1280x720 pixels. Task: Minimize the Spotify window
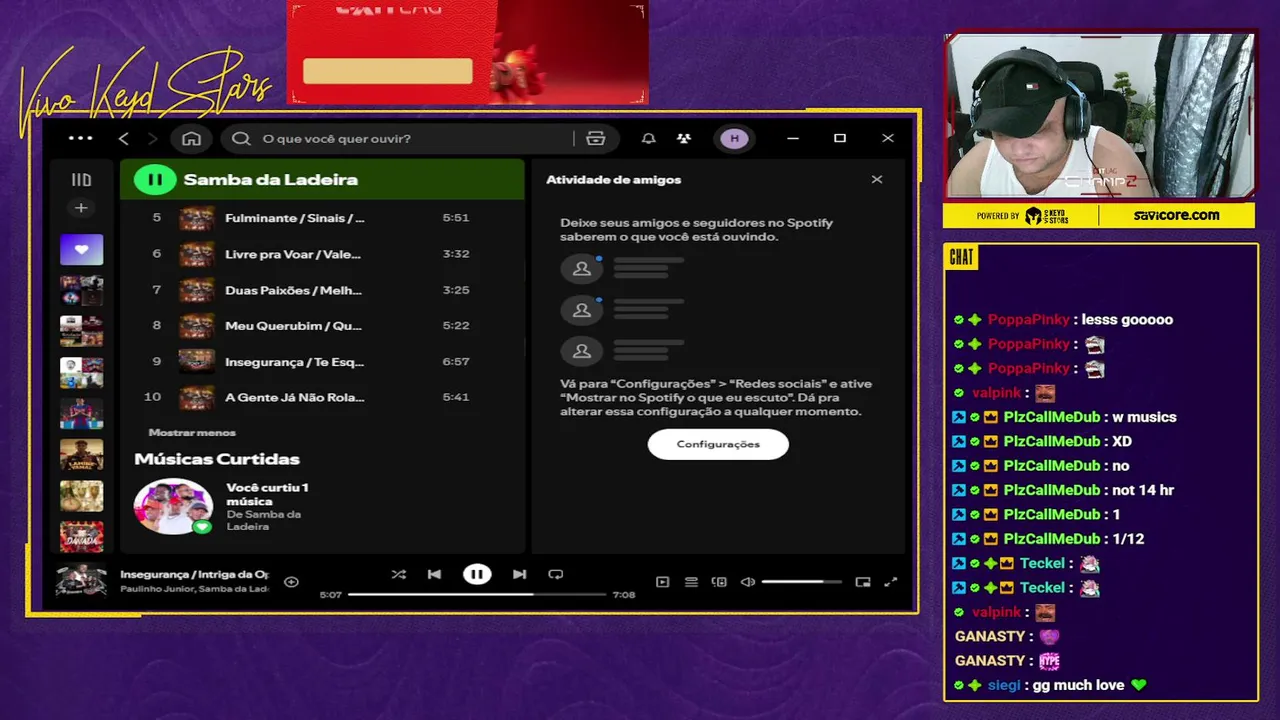pos(793,138)
